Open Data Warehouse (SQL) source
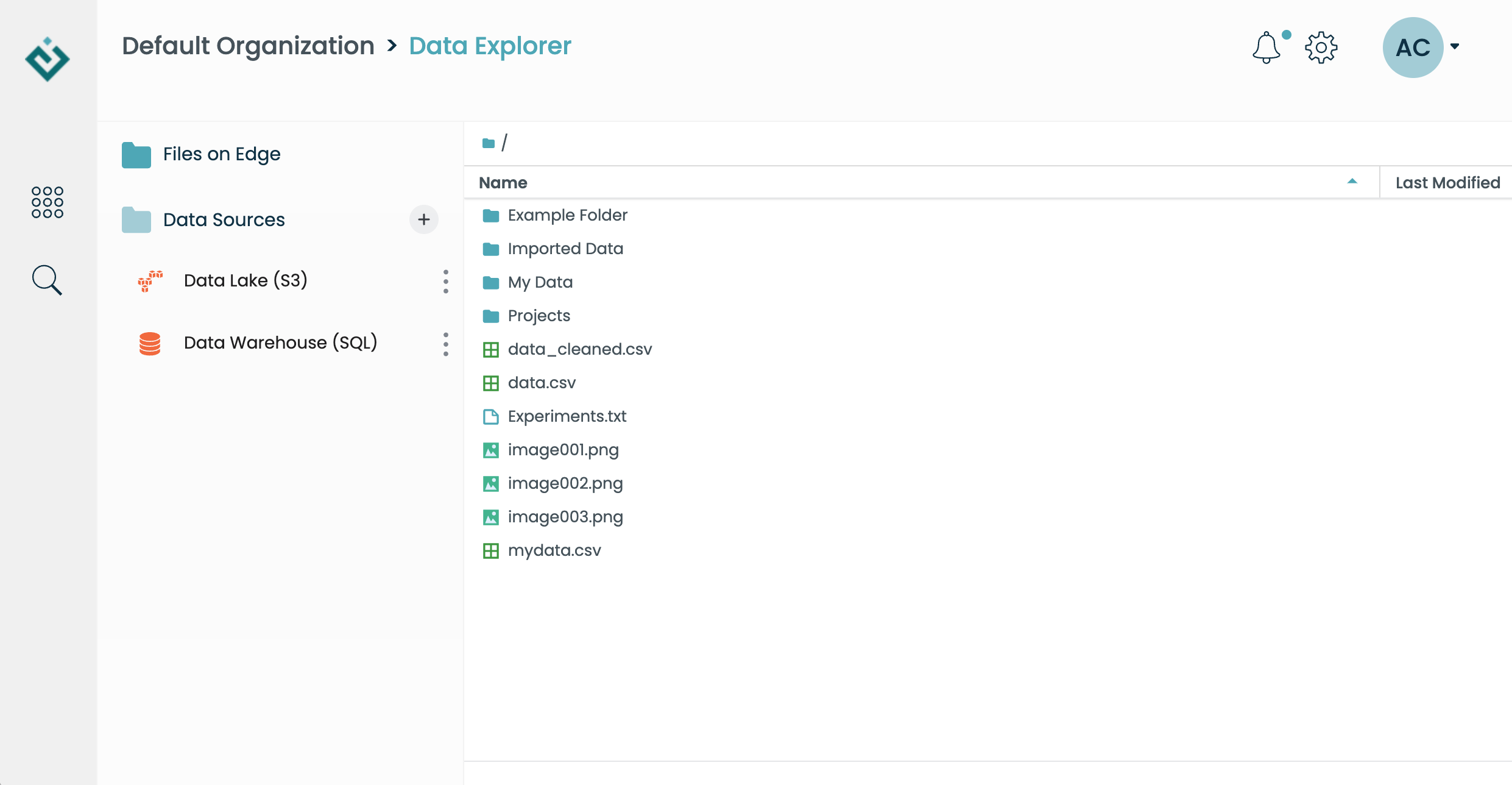This screenshot has width=1512, height=785. (280, 343)
